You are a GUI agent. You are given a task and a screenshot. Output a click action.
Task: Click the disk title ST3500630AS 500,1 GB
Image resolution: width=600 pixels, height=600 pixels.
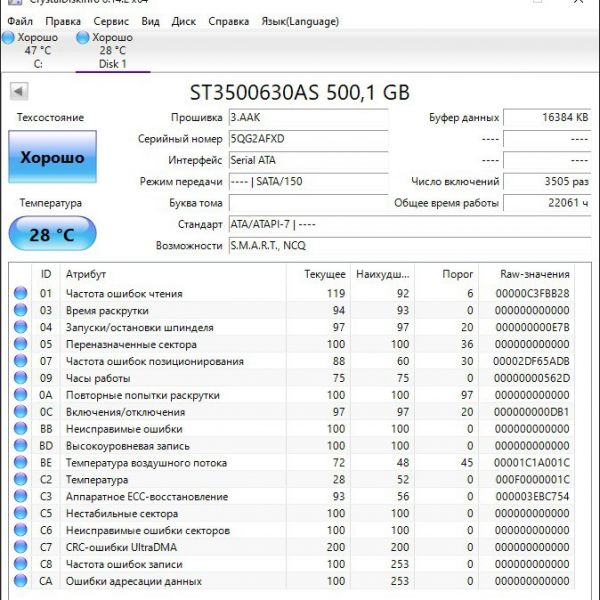tap(300, 92)
